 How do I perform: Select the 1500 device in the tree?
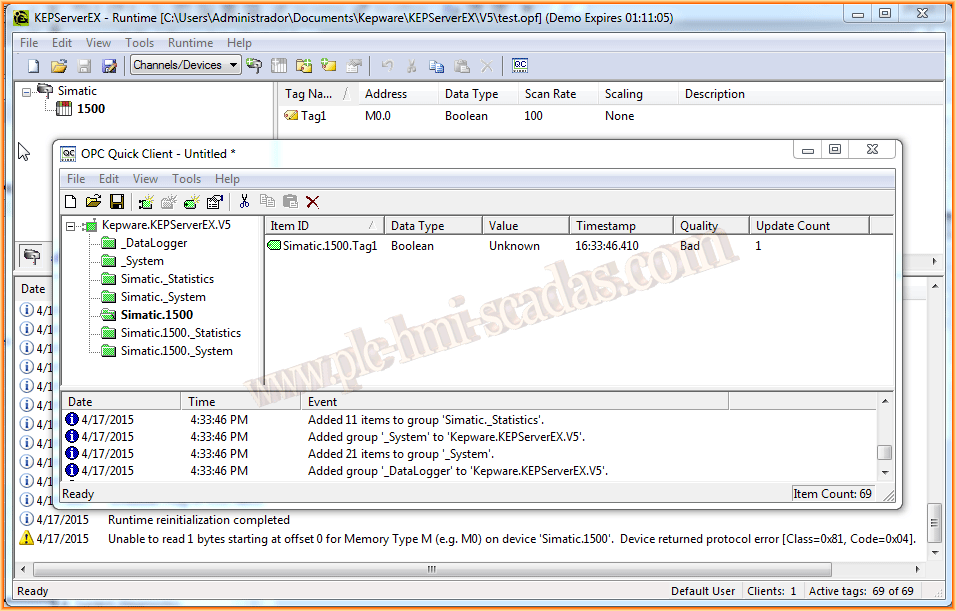[x=90, y=109]
